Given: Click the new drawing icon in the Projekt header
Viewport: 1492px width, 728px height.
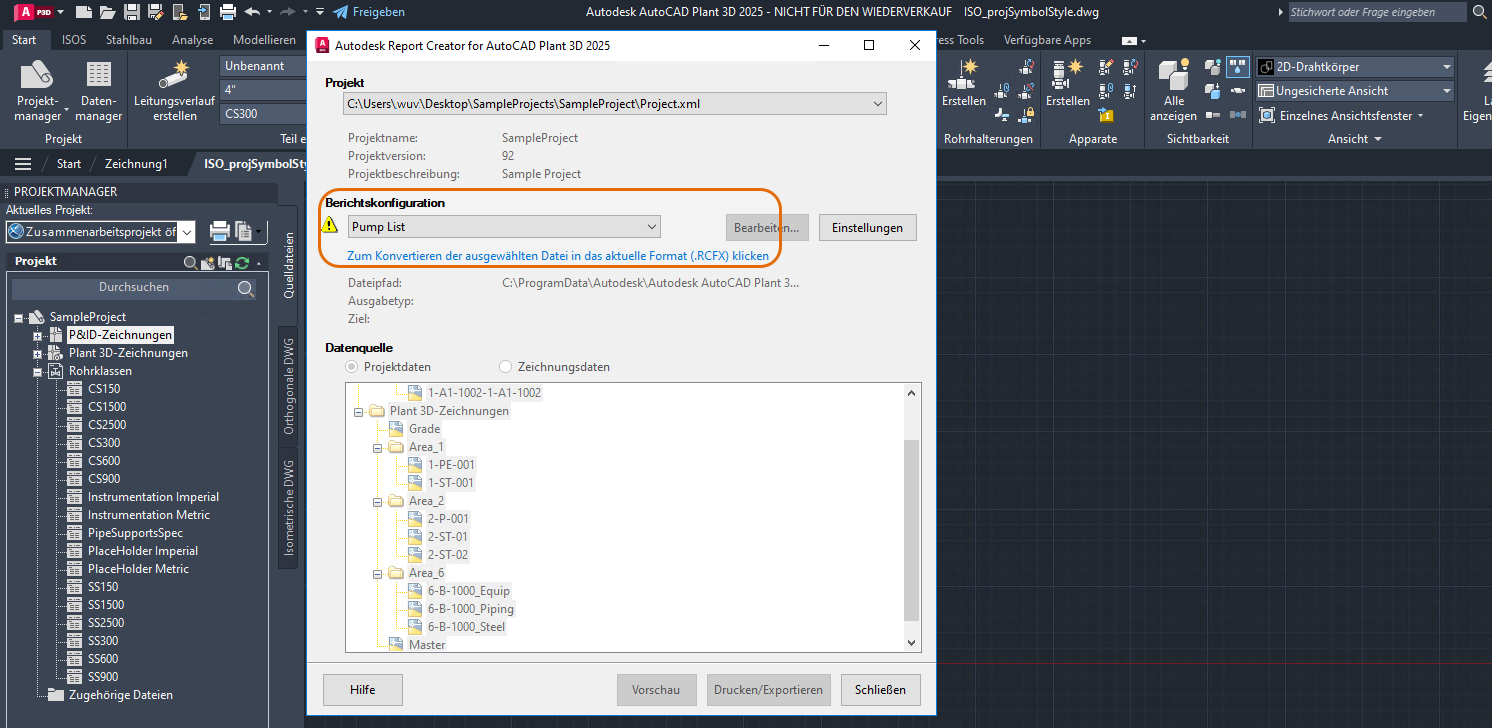Looking at the screenshot, I should pos(208,263).
